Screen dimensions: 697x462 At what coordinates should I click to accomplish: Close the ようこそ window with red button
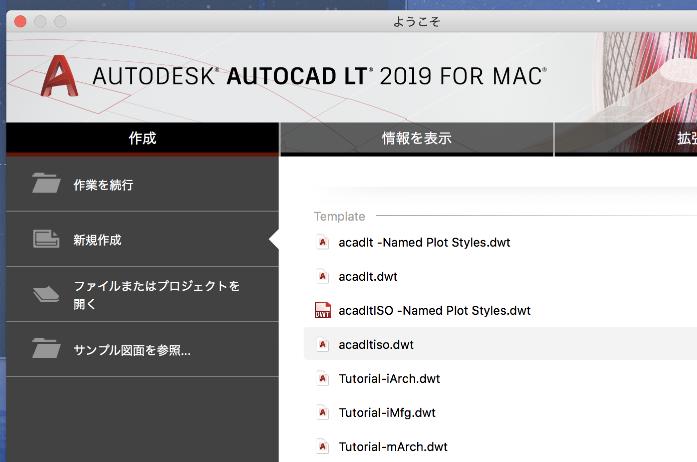click(x=20, y=21)
